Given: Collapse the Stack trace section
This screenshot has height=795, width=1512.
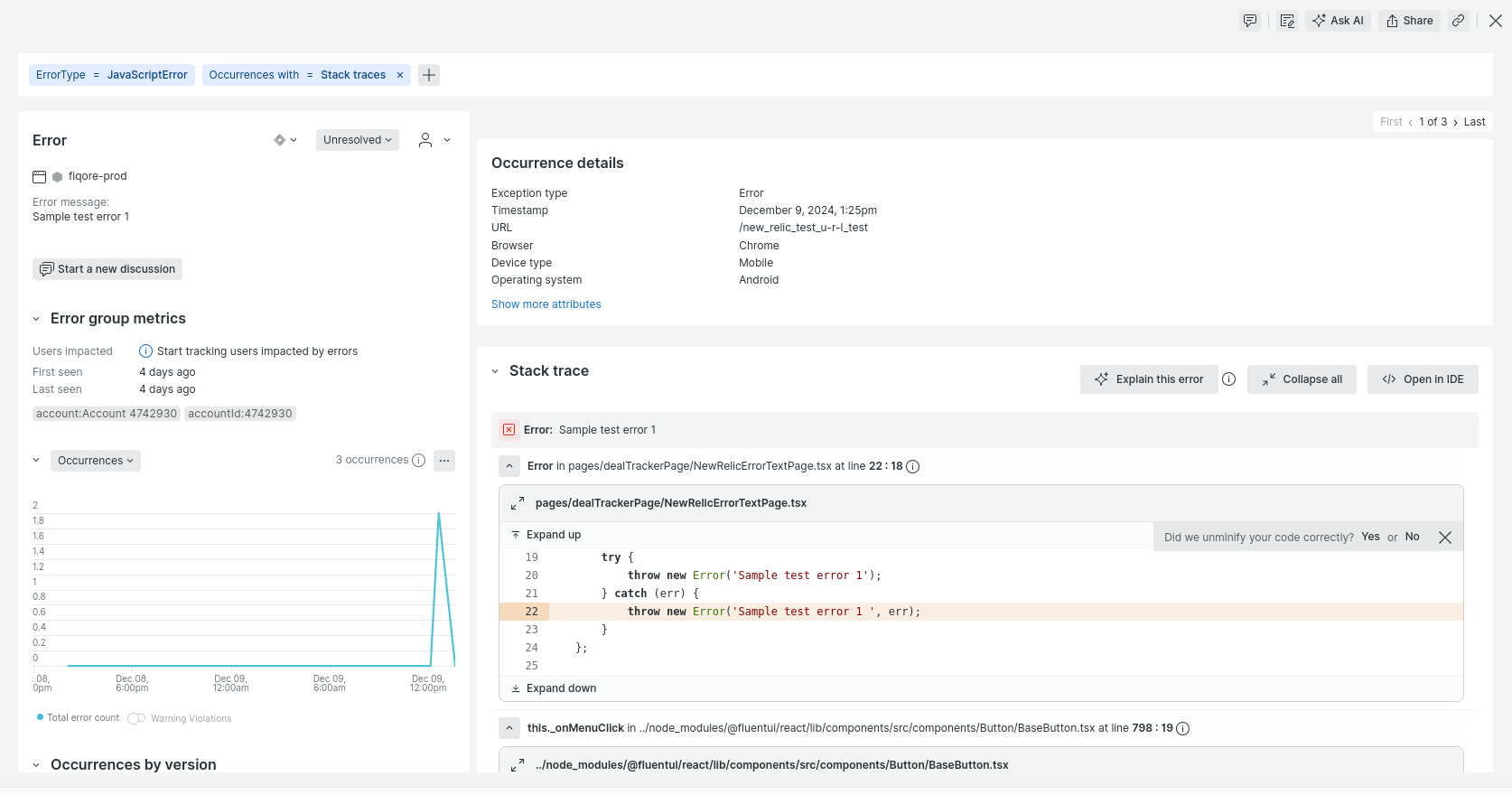Looking at the screenshot, I should 495,371.
